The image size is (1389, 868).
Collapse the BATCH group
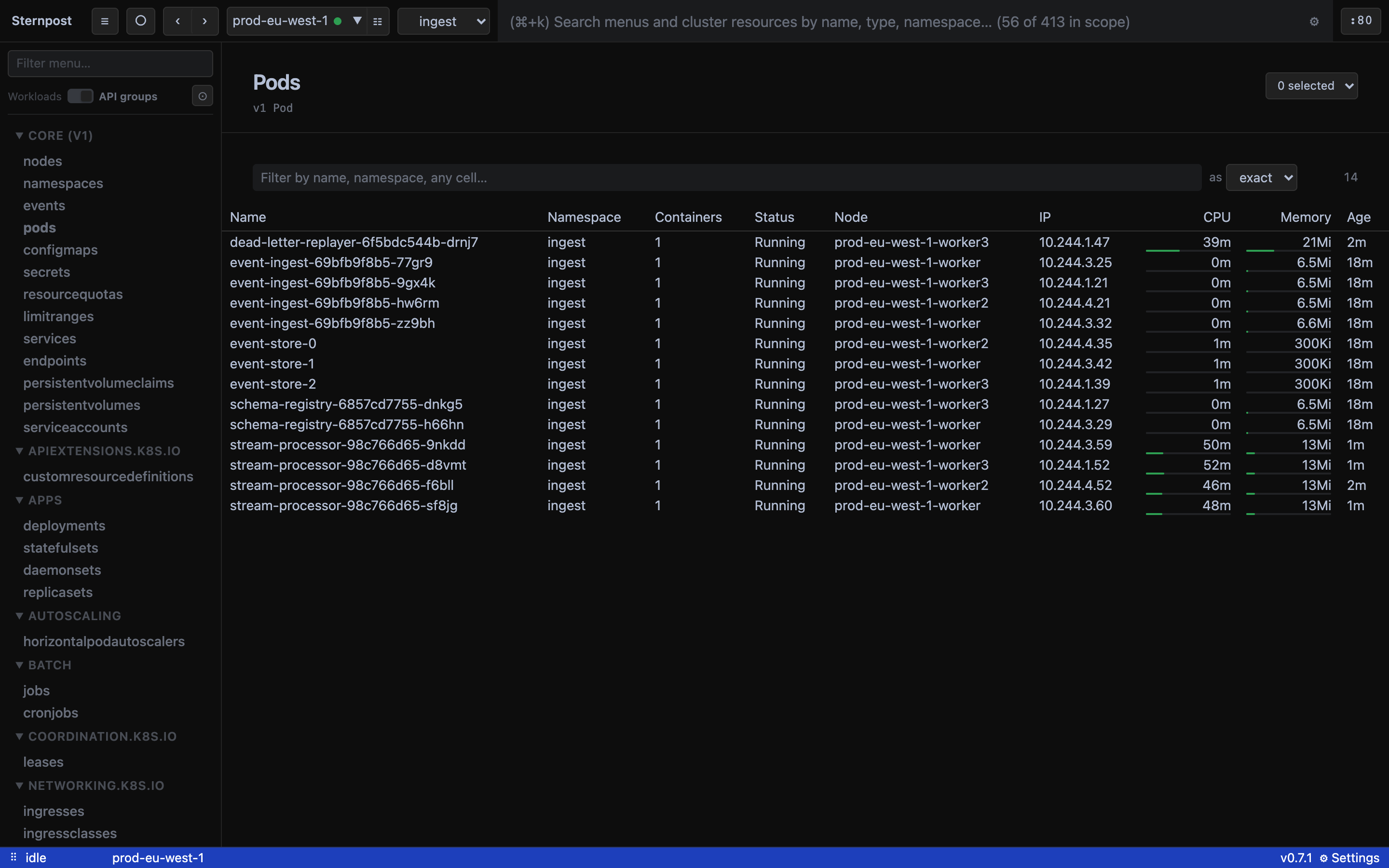point(43,665)
